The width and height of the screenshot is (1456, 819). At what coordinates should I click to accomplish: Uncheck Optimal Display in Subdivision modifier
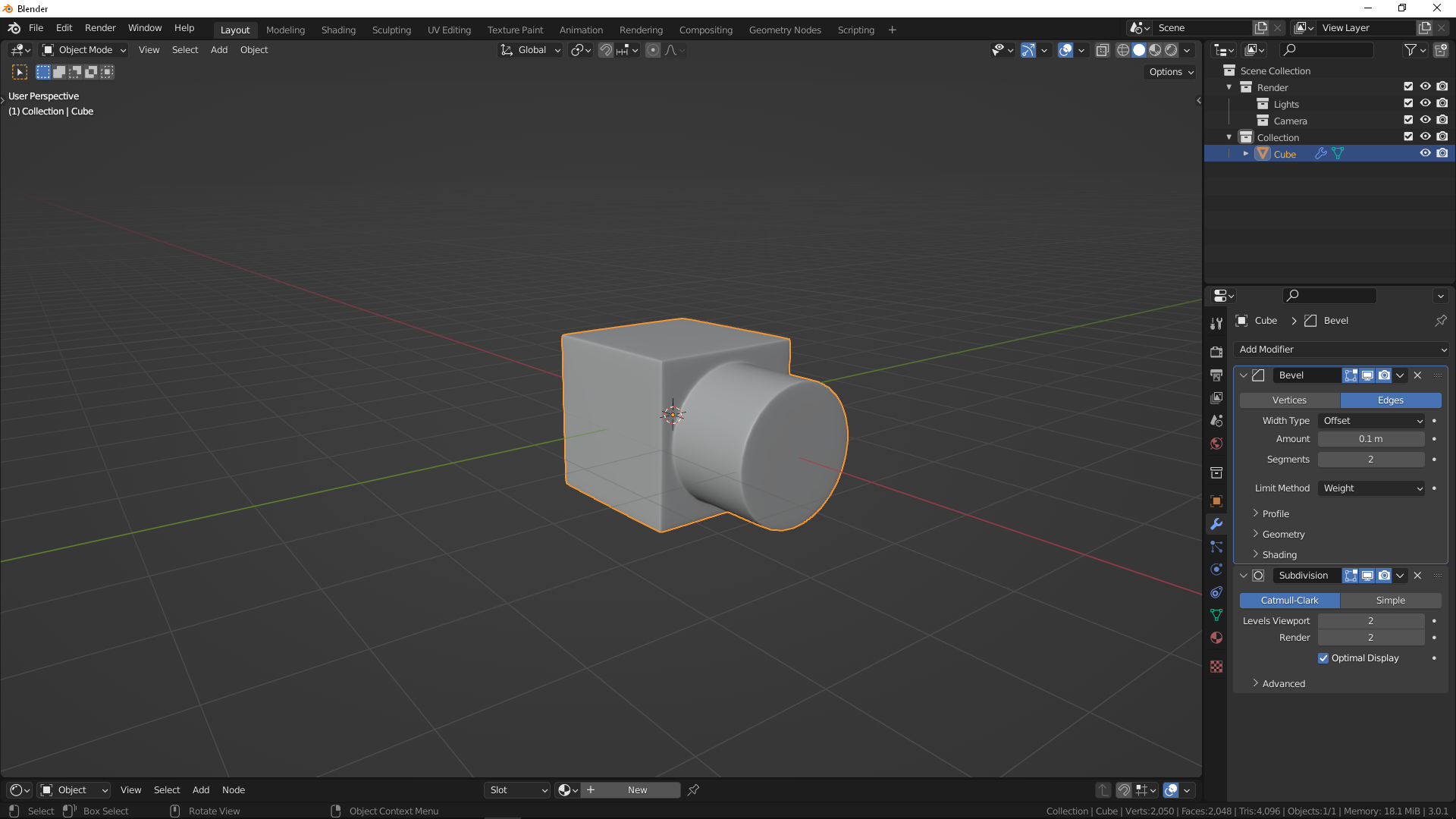pos(1323,658)
